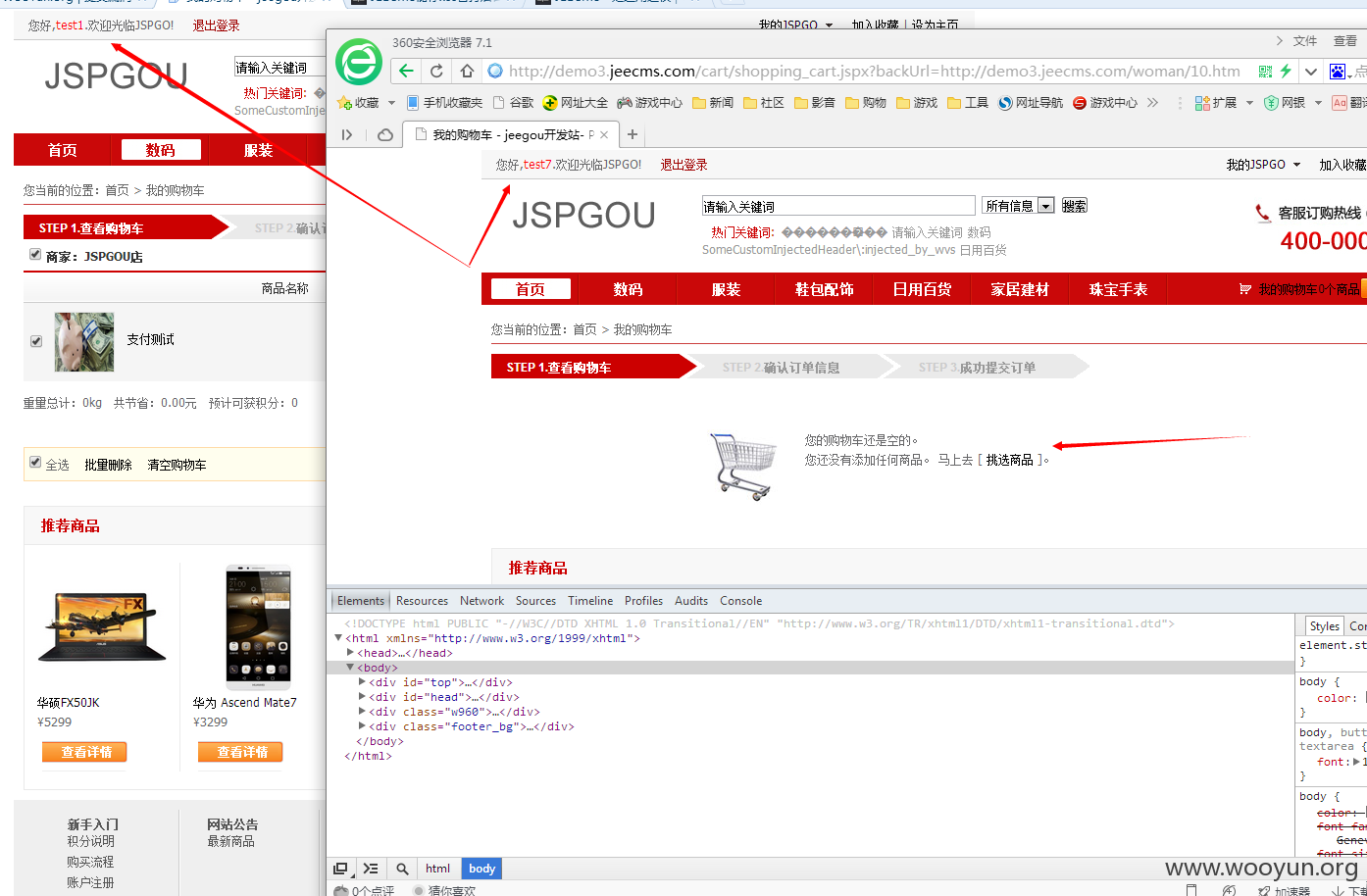Click the sidebar toggle icon left of tabs
The image size is (1367, 896).
coord(347,134)
